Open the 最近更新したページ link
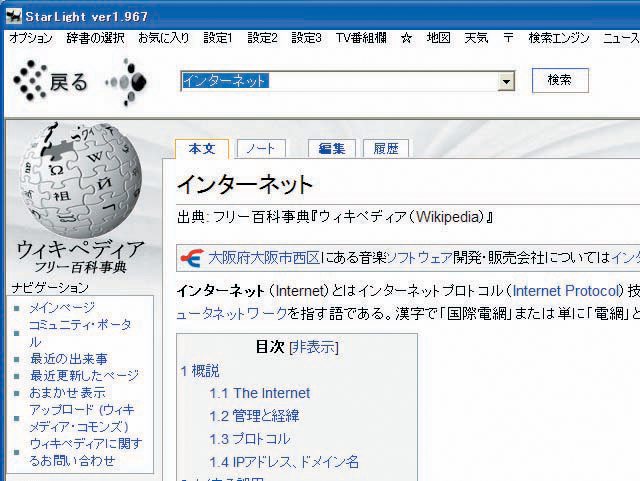This screenshot has width=640, height=481. [84, 376]
